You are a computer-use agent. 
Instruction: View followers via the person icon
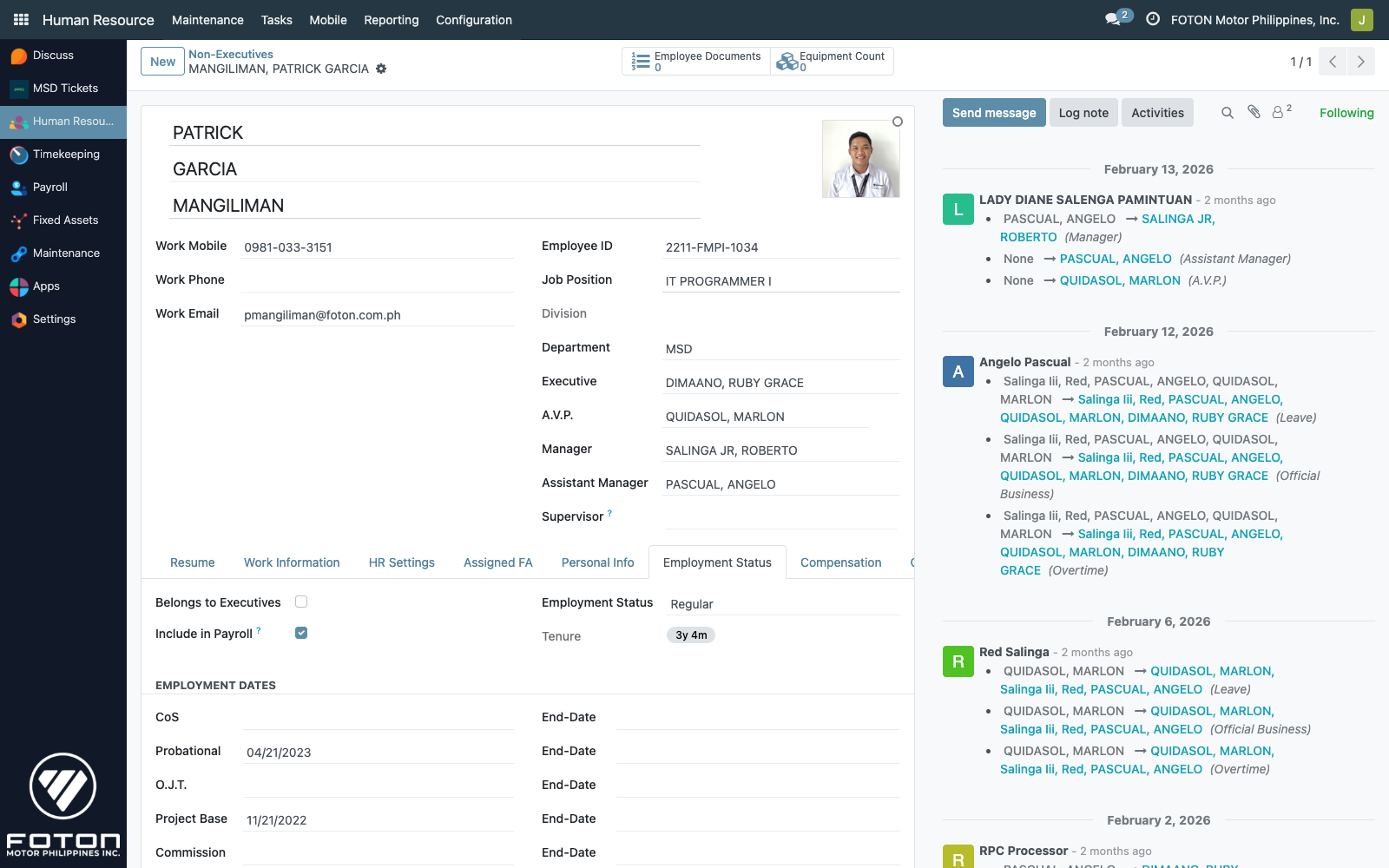point(1277,113)
